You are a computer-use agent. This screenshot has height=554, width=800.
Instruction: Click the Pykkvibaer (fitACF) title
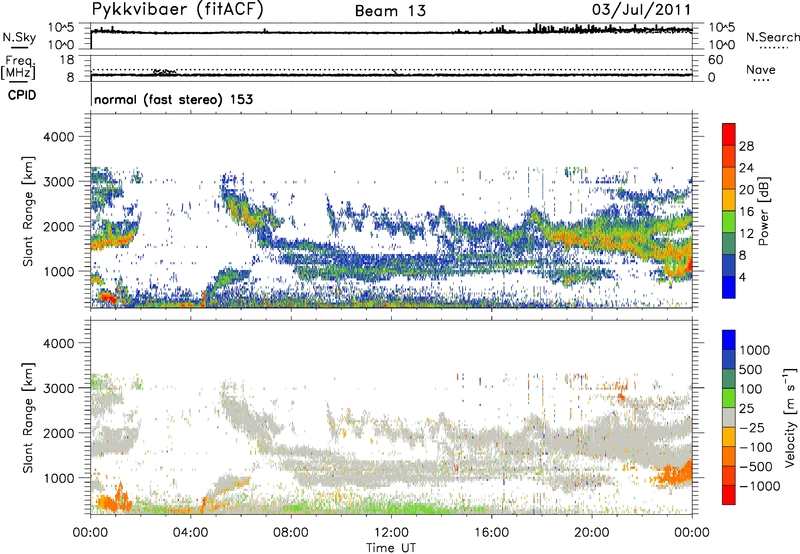click(178, 10)
